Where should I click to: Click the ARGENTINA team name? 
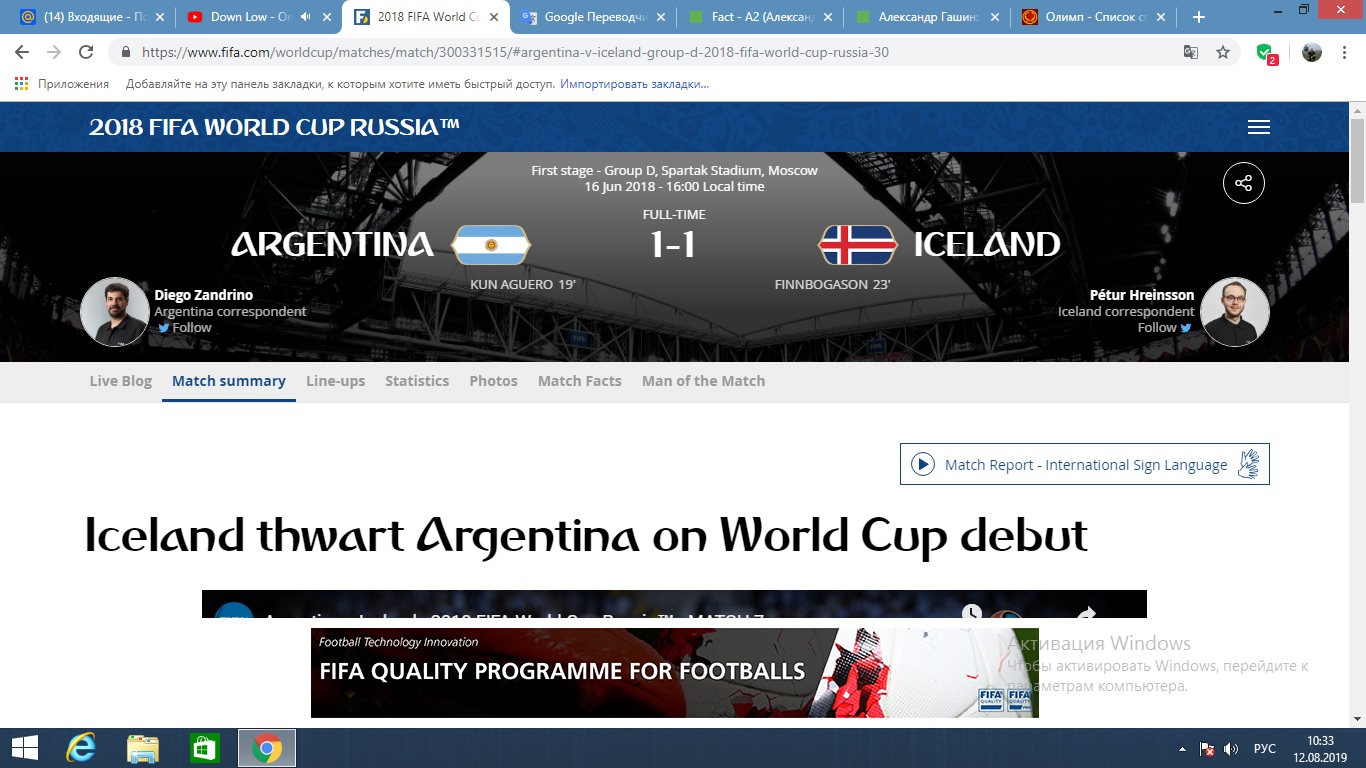point(332,244)
